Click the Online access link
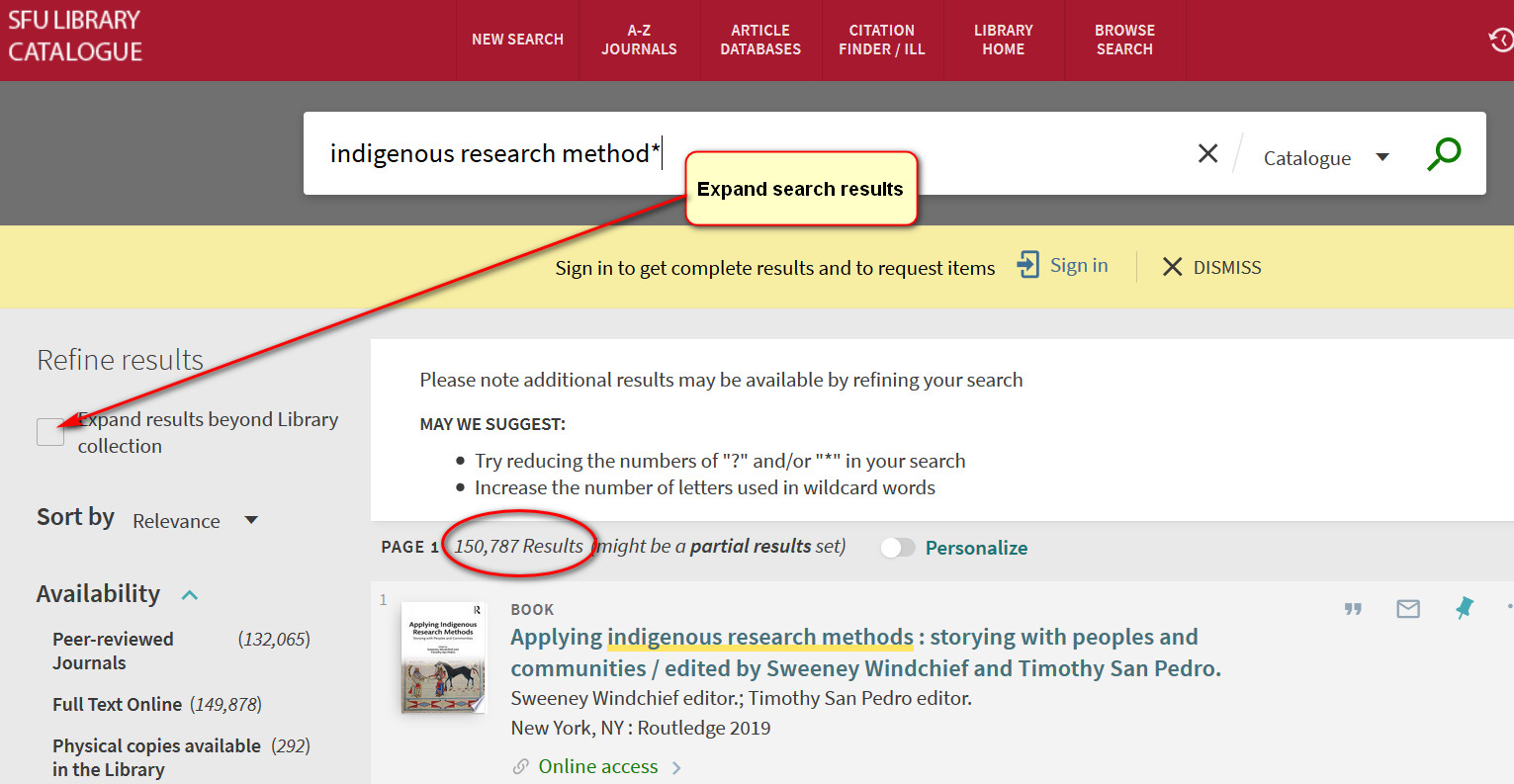 (597, 766)
